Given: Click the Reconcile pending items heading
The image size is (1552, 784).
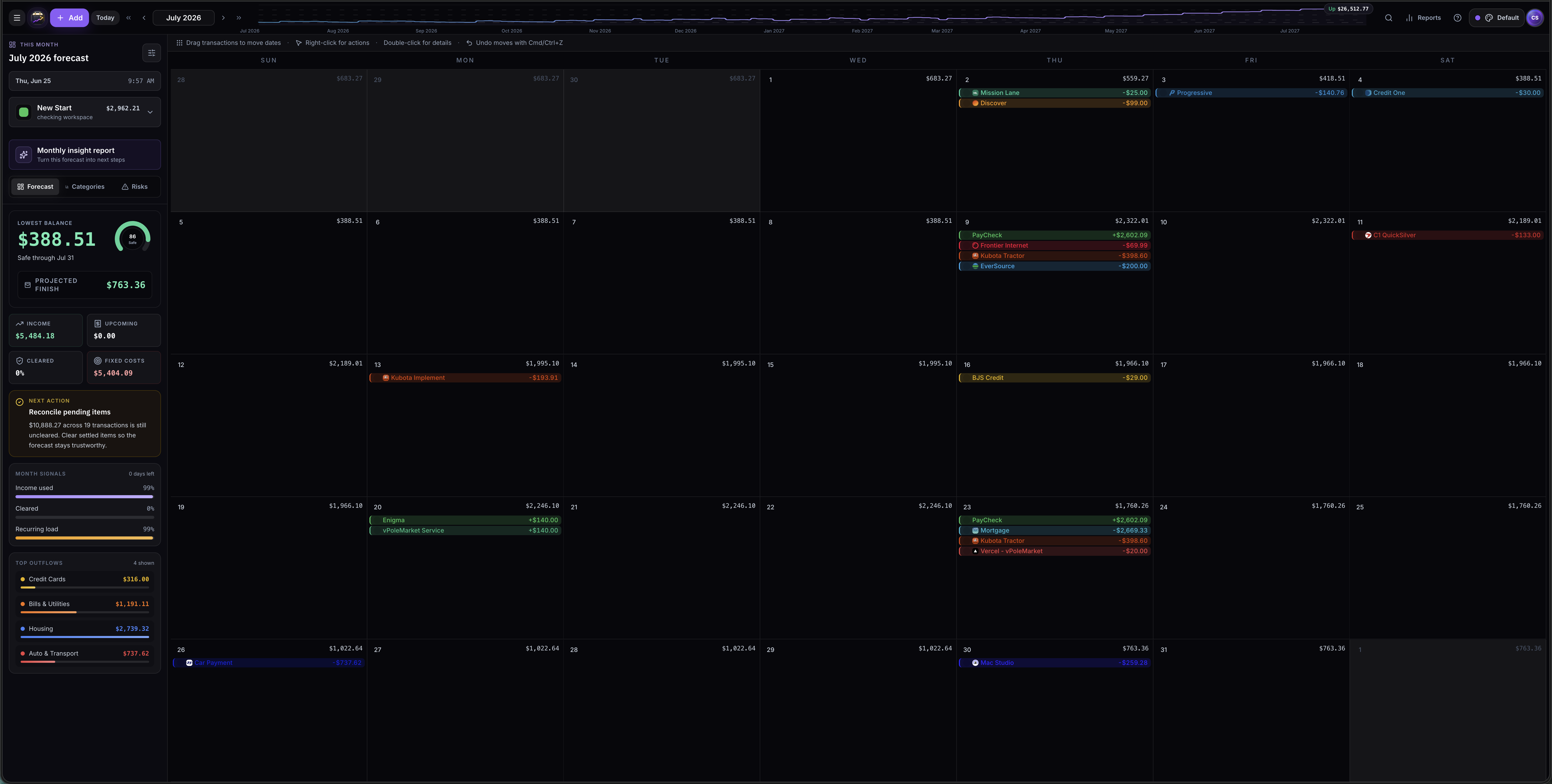Looking at the screenshot, I should click(70, 412).
